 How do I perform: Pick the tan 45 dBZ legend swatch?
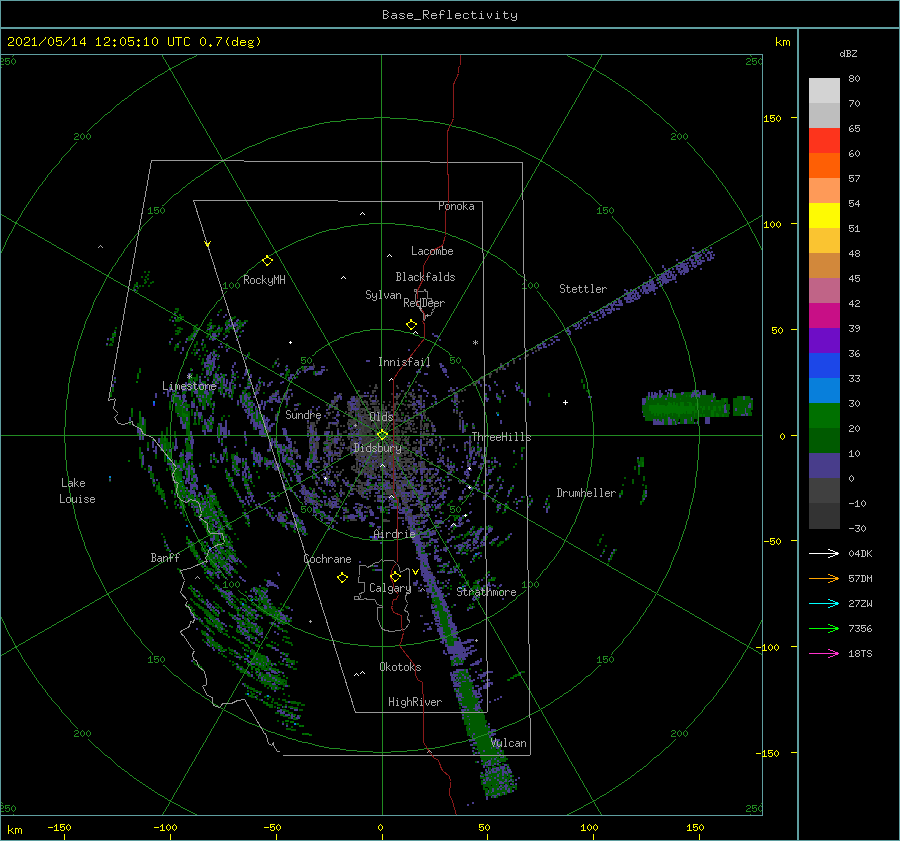coord(824,266)
